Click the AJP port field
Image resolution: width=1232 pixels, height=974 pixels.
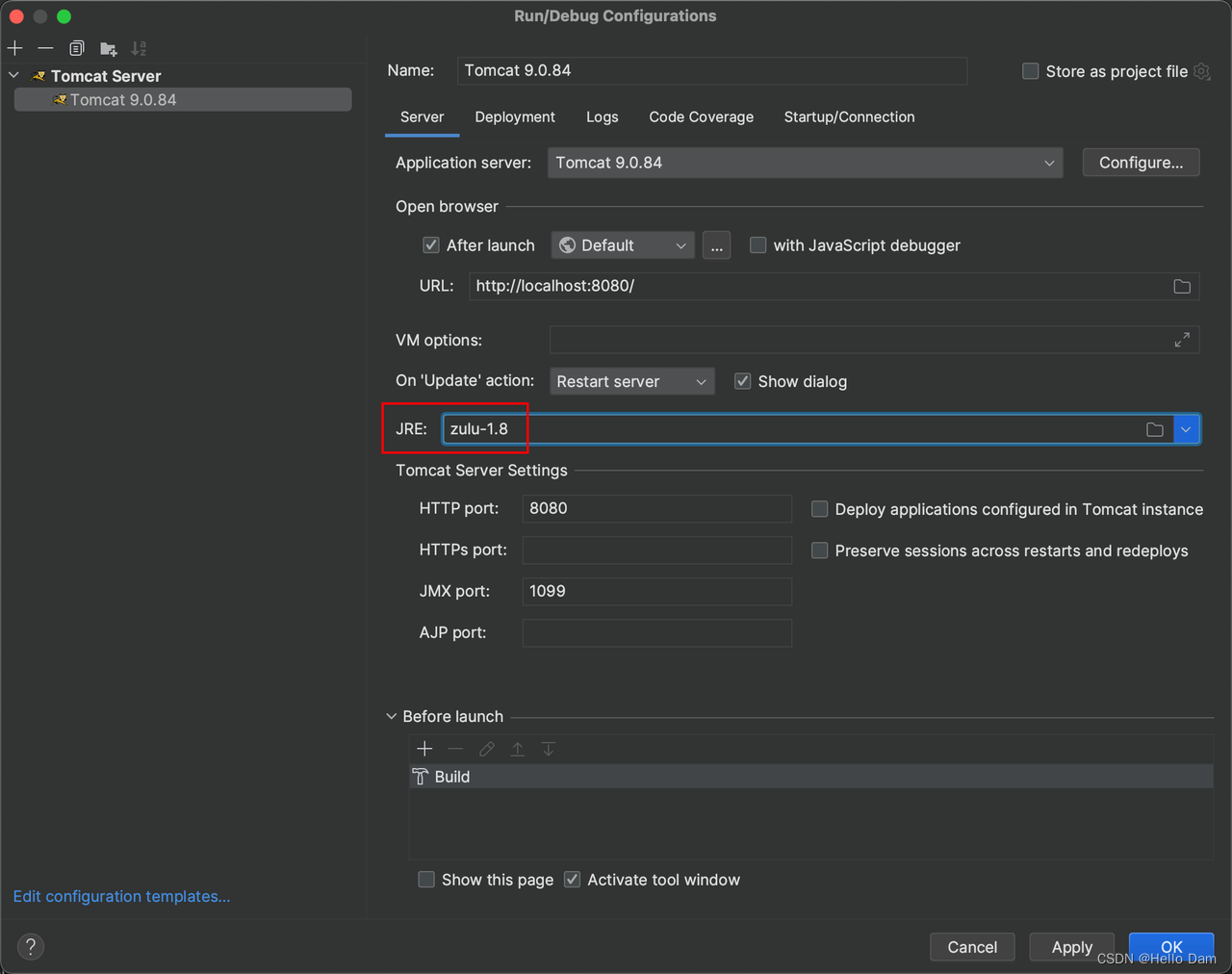pyautogui.click(x=657, y=632)
